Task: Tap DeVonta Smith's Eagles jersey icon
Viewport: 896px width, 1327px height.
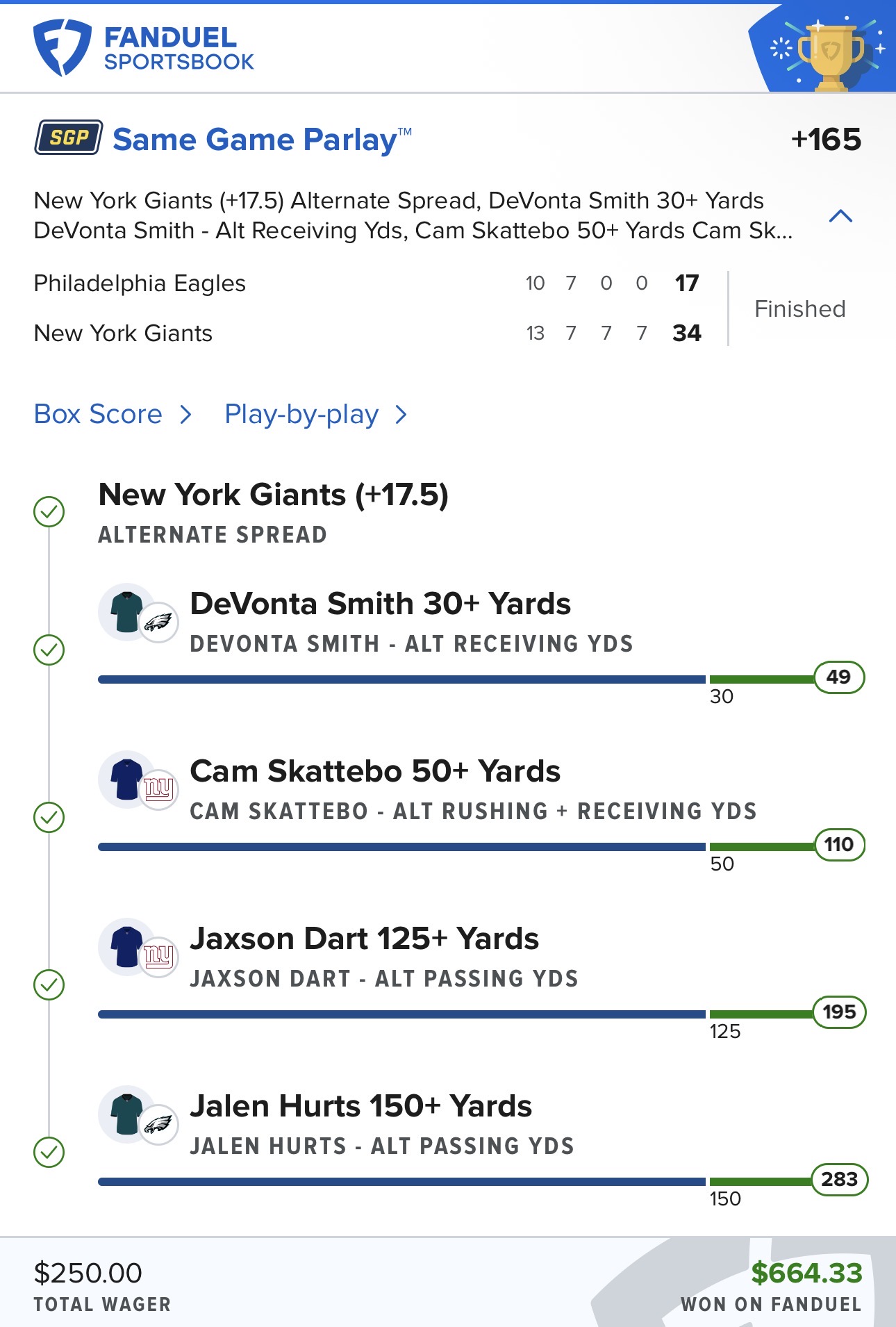Action: click(x=128, y=611)
